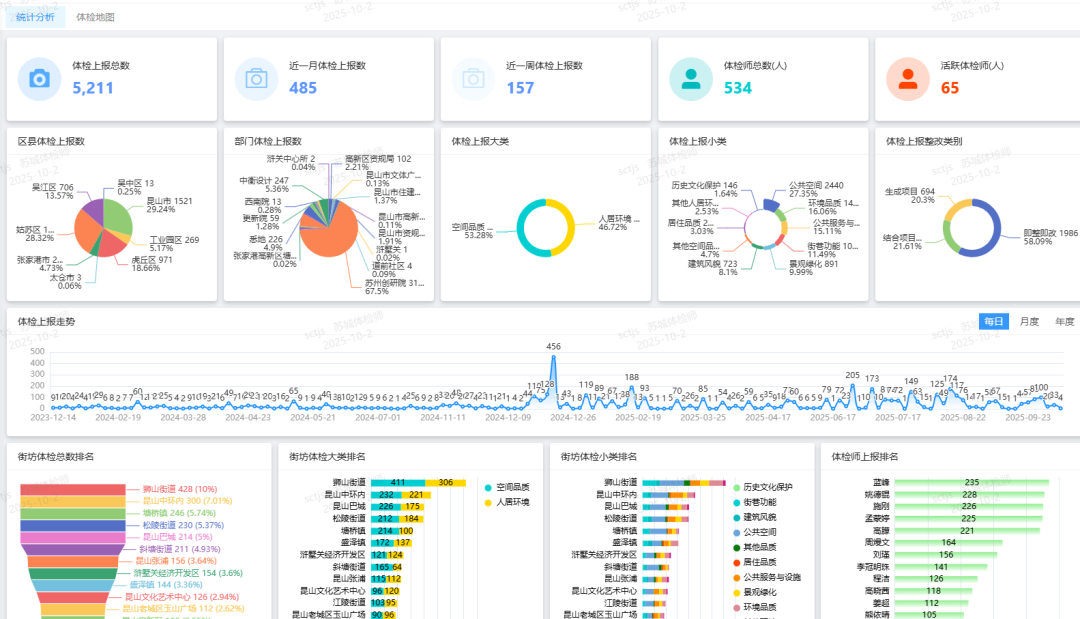This screenshot has width=1080, height=619.
Task: Toggle 街巷功能 series in subcategory legend
Action: (x=736, y=502)
